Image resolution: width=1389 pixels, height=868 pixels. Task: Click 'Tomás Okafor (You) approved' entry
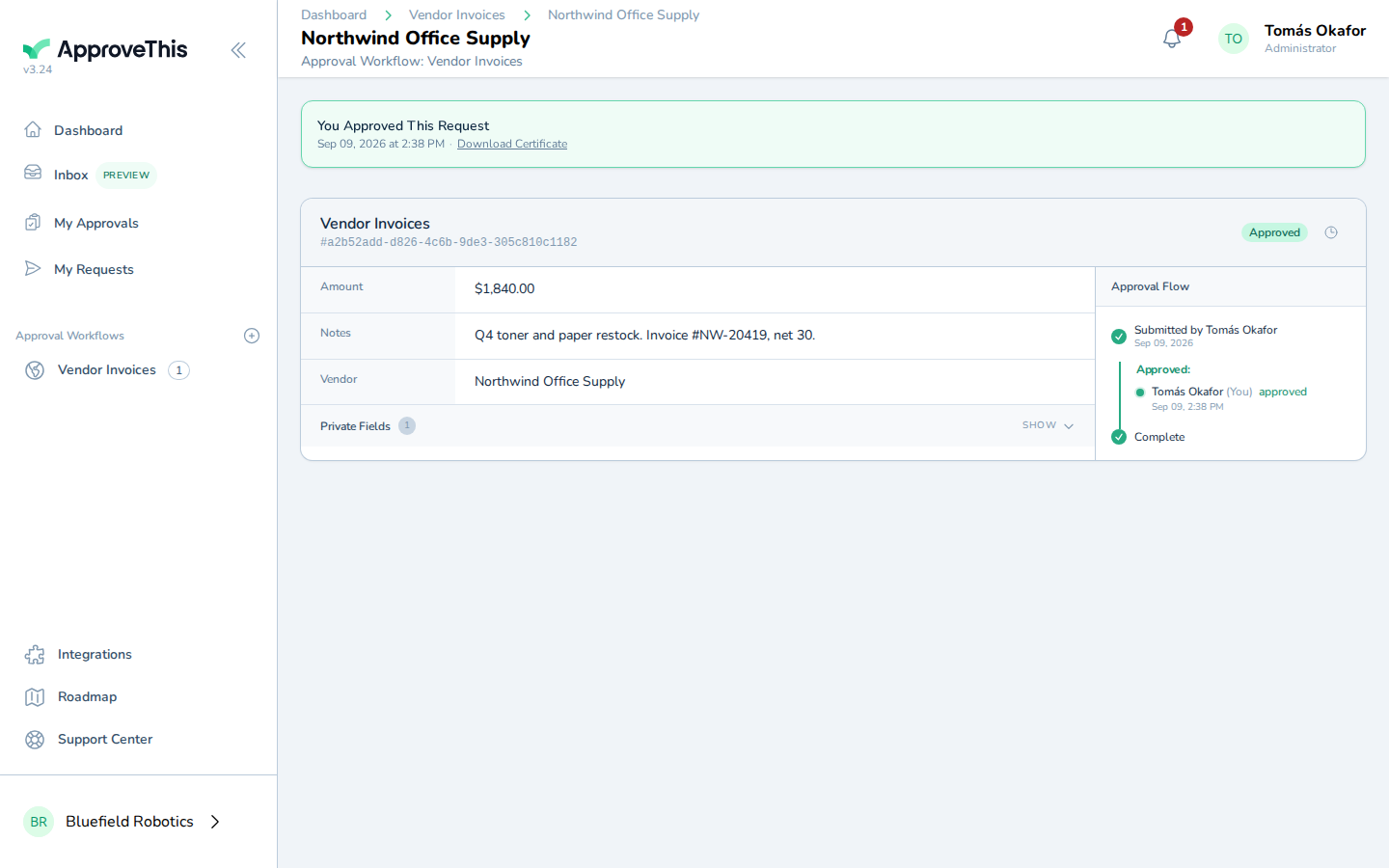(1229, 392)
